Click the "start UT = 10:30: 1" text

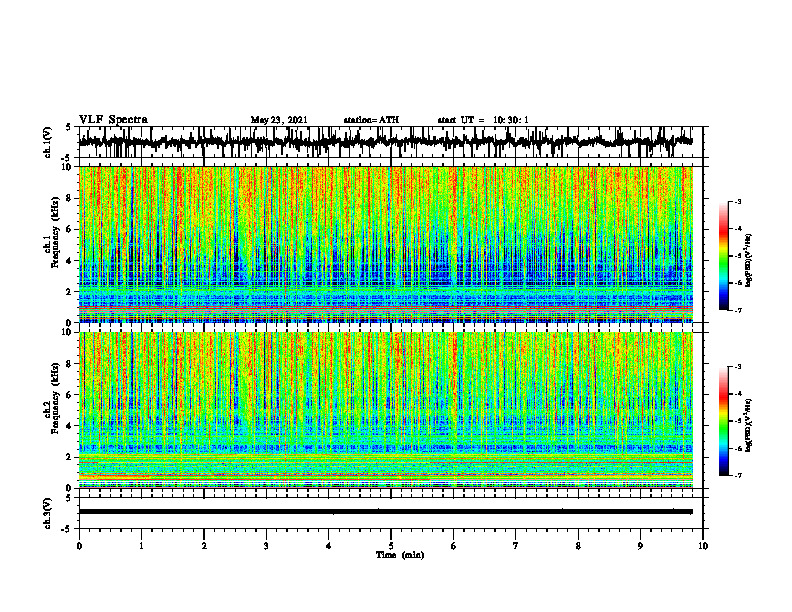tap(483, 120)
